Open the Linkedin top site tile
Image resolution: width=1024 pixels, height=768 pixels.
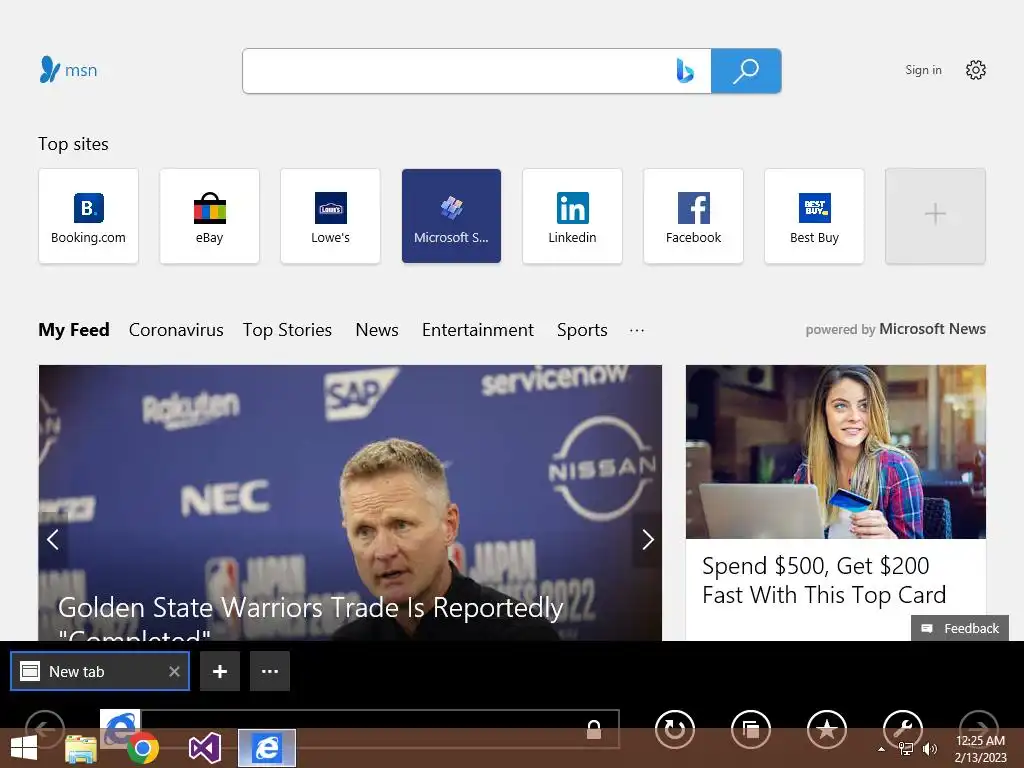[572, 216]
